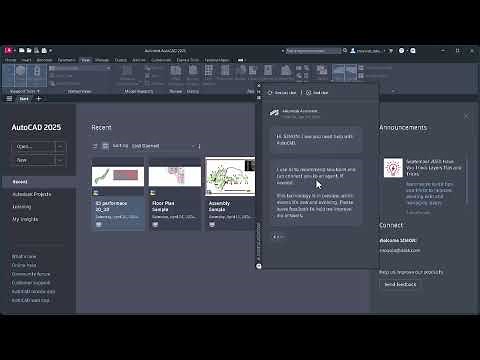Expand the Quick Access Toolbar customize arrow

pyautogui.click(x=51, y=51)
